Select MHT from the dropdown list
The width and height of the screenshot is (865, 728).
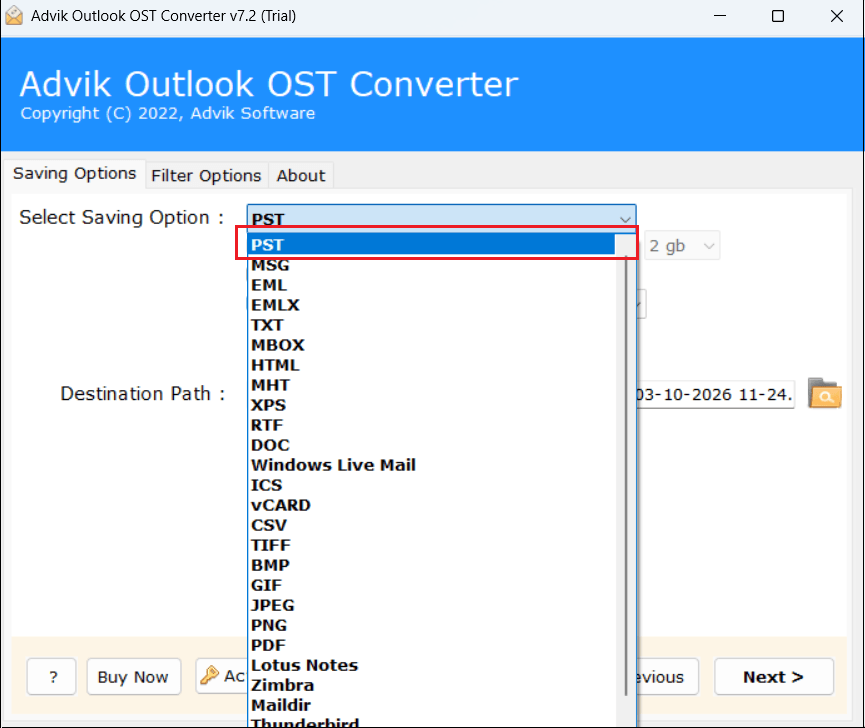point(432,385)
